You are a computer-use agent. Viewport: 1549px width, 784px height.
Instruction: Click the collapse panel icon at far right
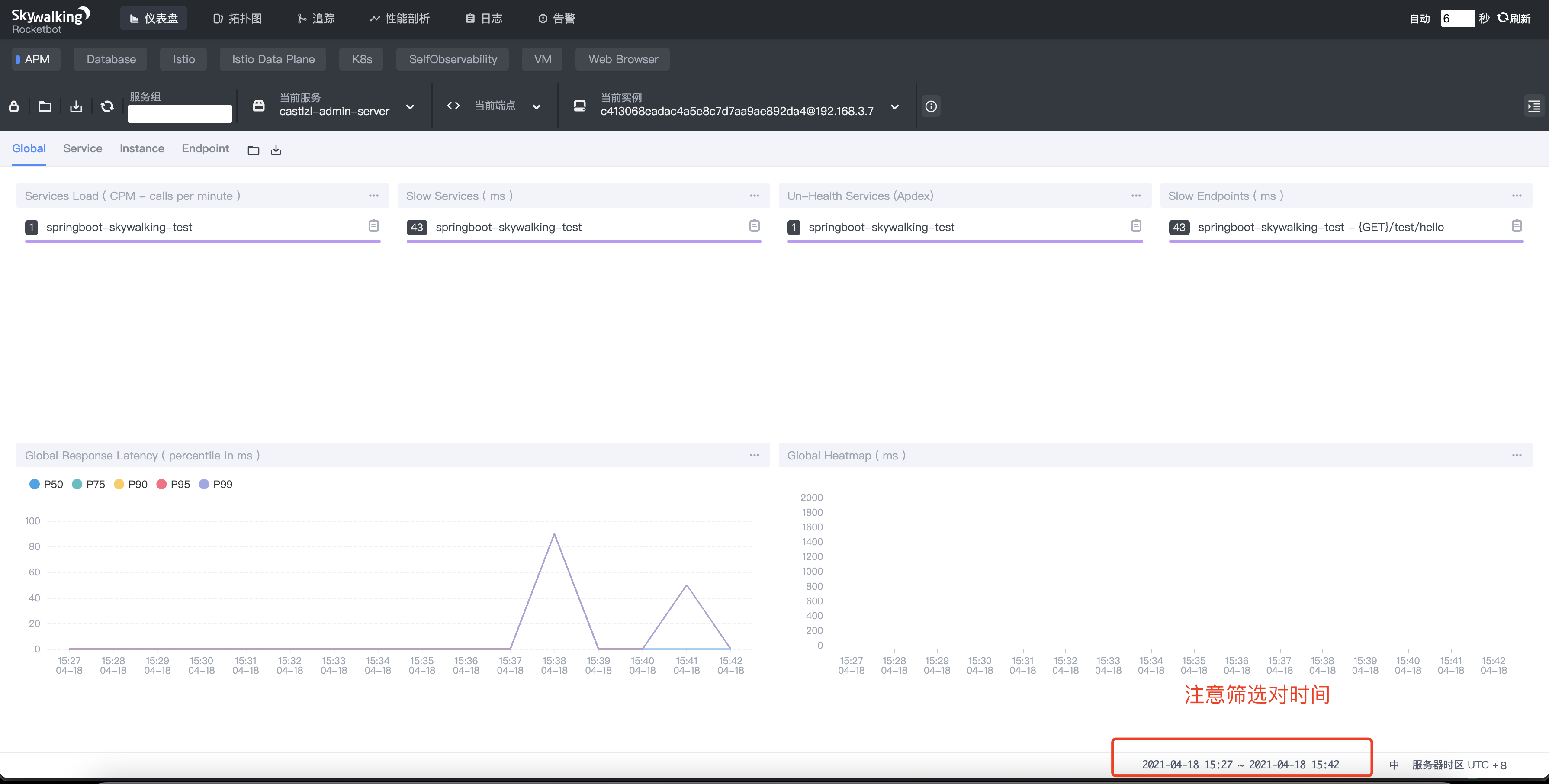pos(1533,106)
